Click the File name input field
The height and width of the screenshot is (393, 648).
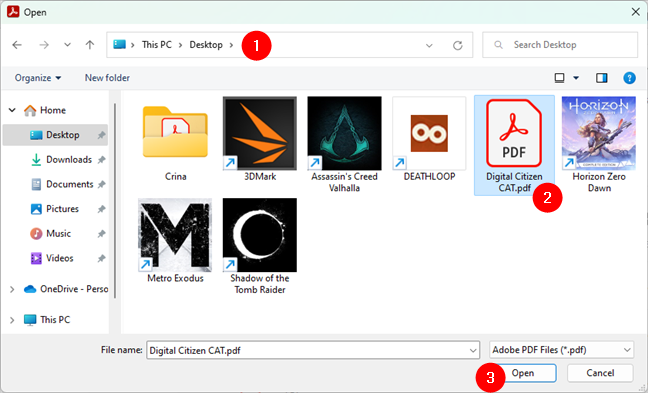coord(307,350)
